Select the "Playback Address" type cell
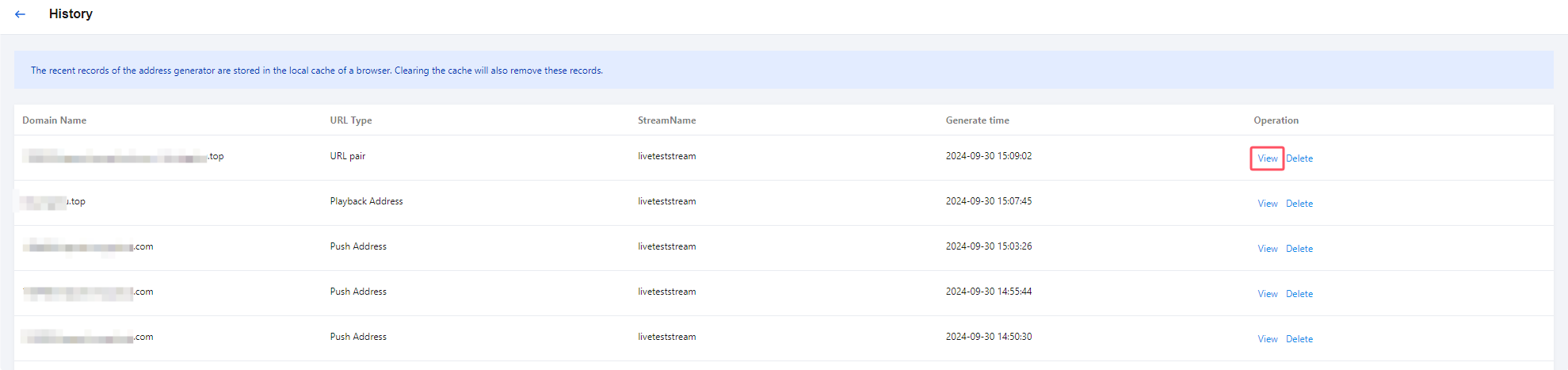1568x370 pixels. coord(366,201)
